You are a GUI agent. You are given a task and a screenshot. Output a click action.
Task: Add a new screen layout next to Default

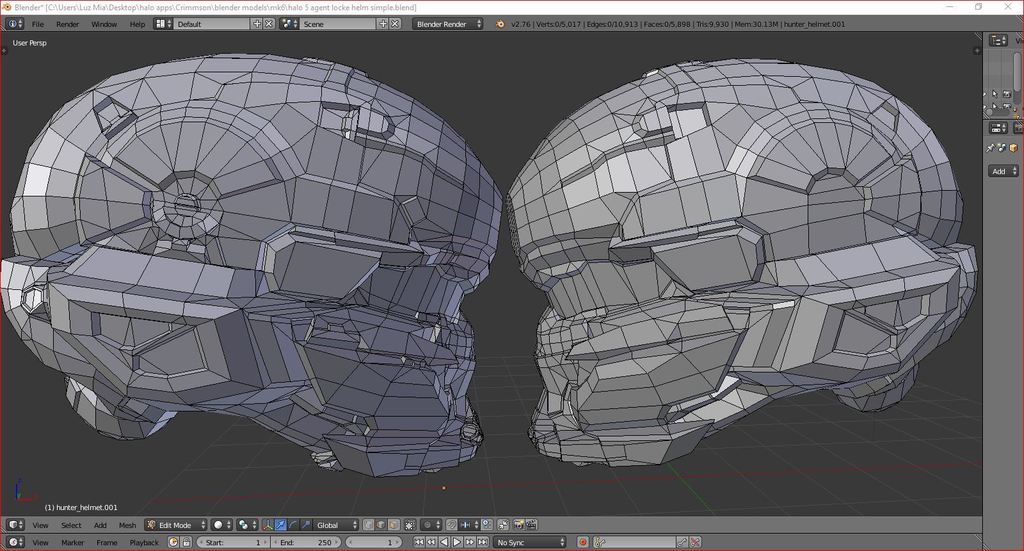pyautogui.click(x=257, y=24)
